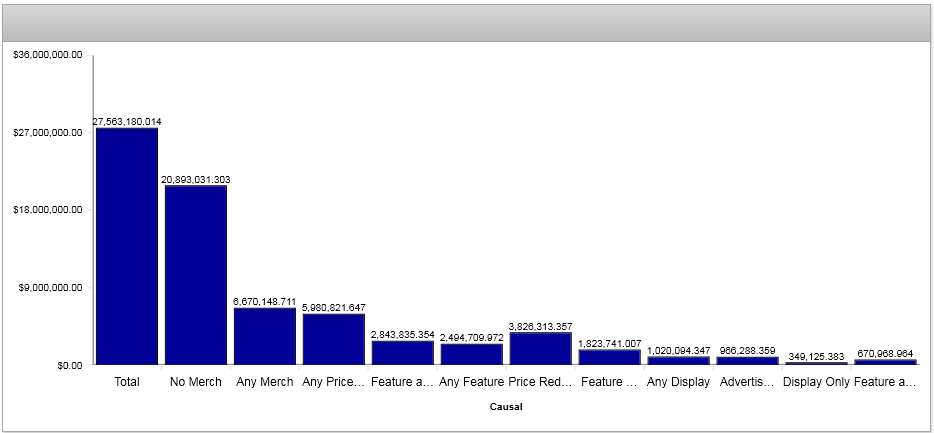
Task: Click the 20,893,031.303 value label
Action: 196,179
